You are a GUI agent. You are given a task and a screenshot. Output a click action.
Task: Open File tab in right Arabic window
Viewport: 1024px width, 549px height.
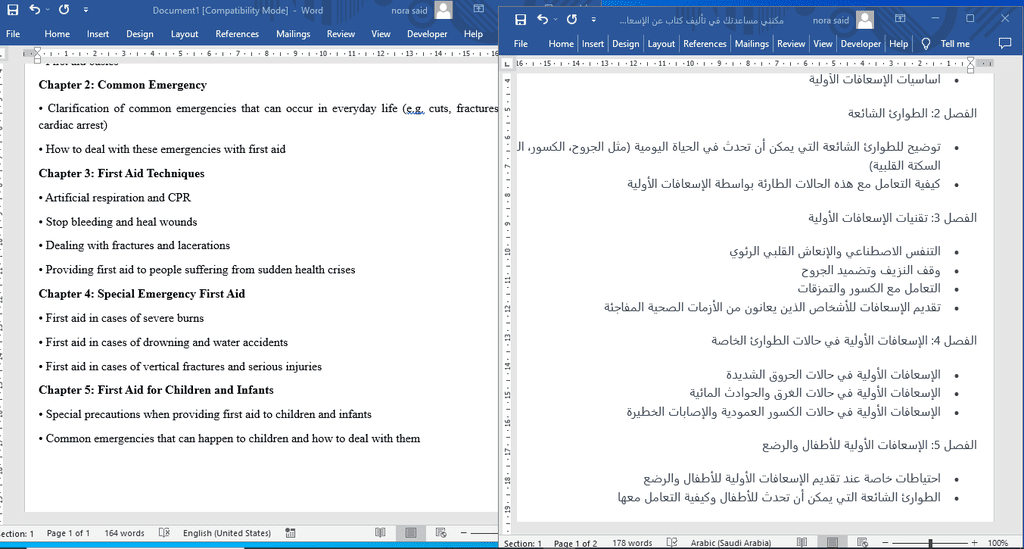[520, 44]
